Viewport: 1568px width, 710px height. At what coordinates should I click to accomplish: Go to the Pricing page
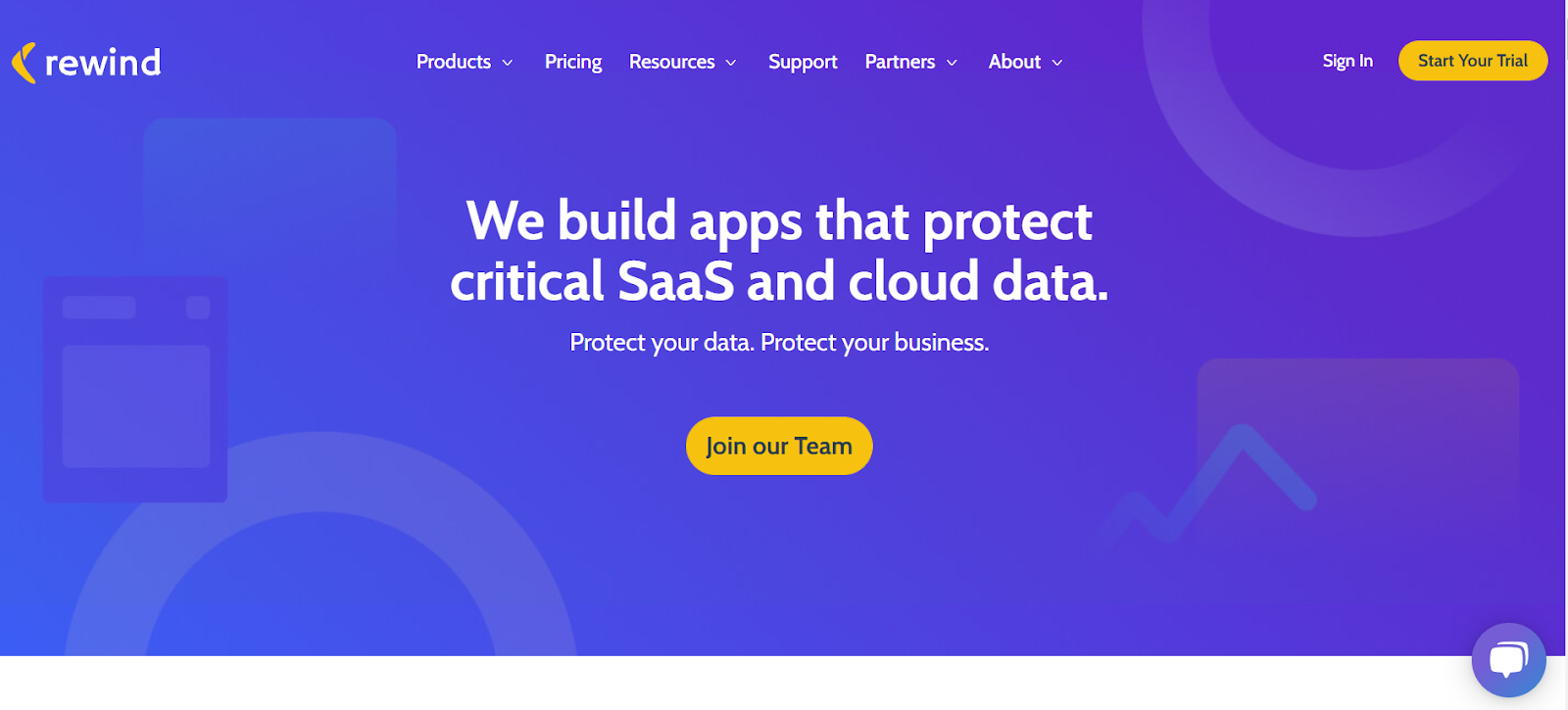(x=573, y=62)
